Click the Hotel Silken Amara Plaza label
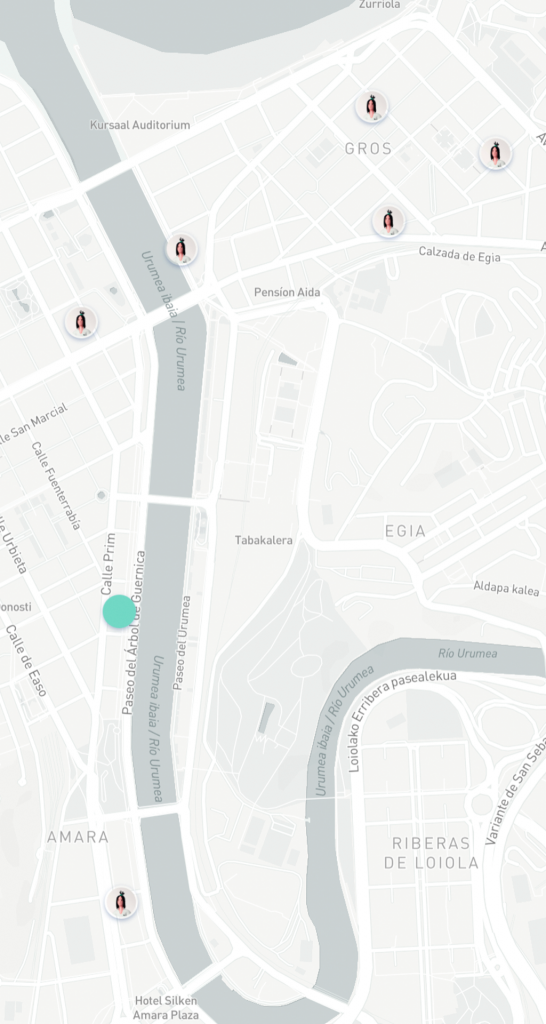 point(166,1008)
